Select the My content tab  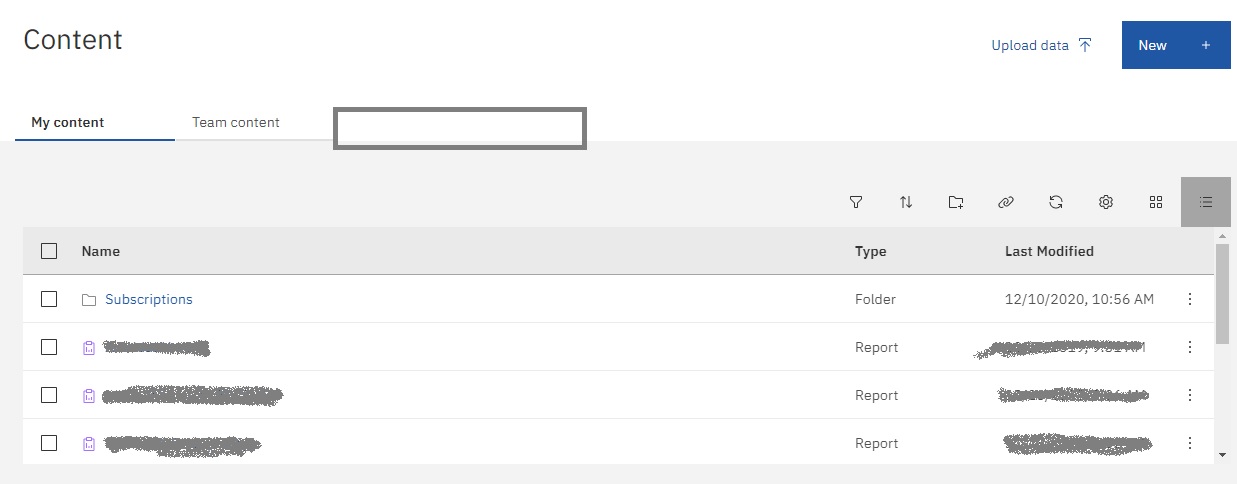click(x=68, y=123)
